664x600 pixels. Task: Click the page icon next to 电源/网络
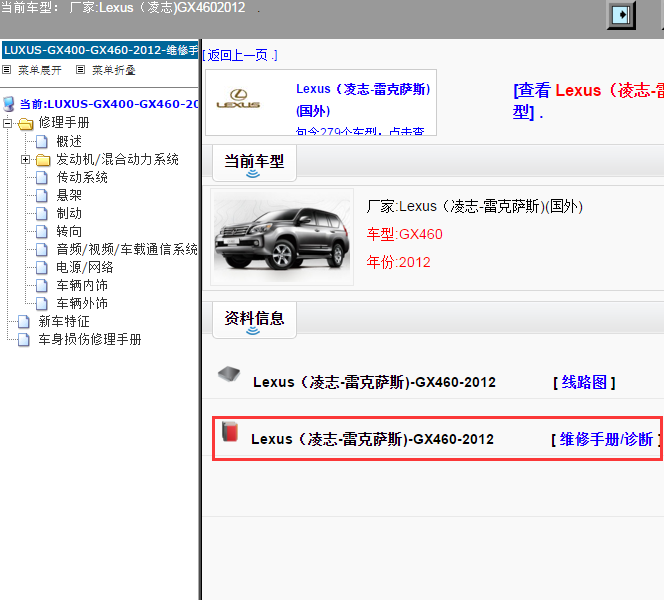coord(42,268)
